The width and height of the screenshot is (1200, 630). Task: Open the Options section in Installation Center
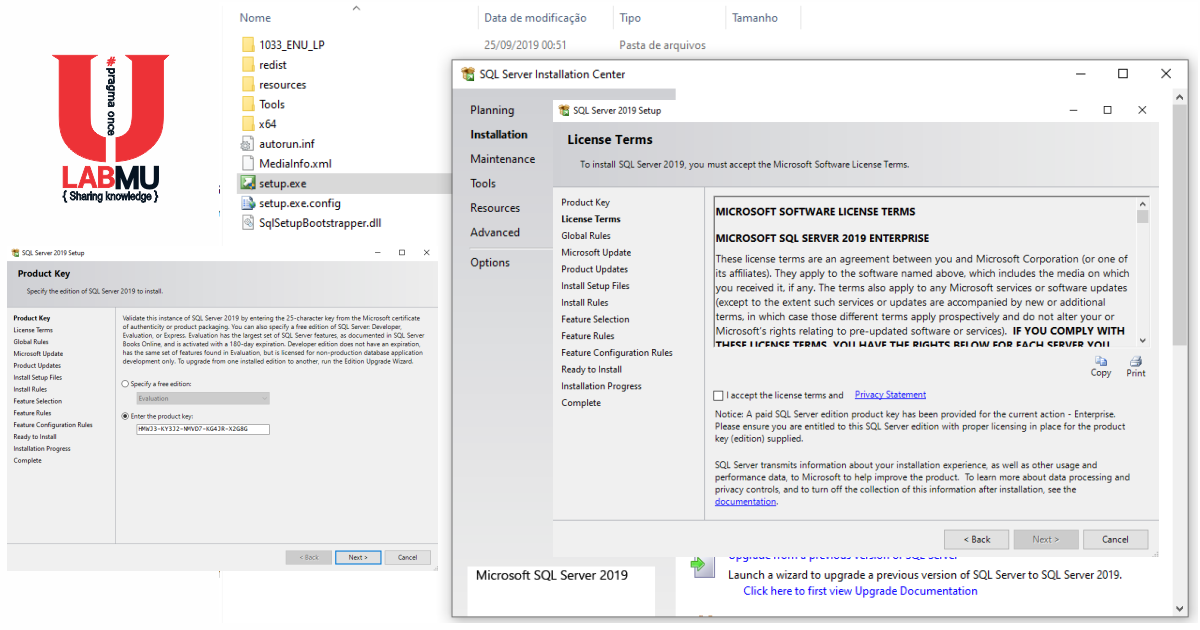(x=490, y=262)
